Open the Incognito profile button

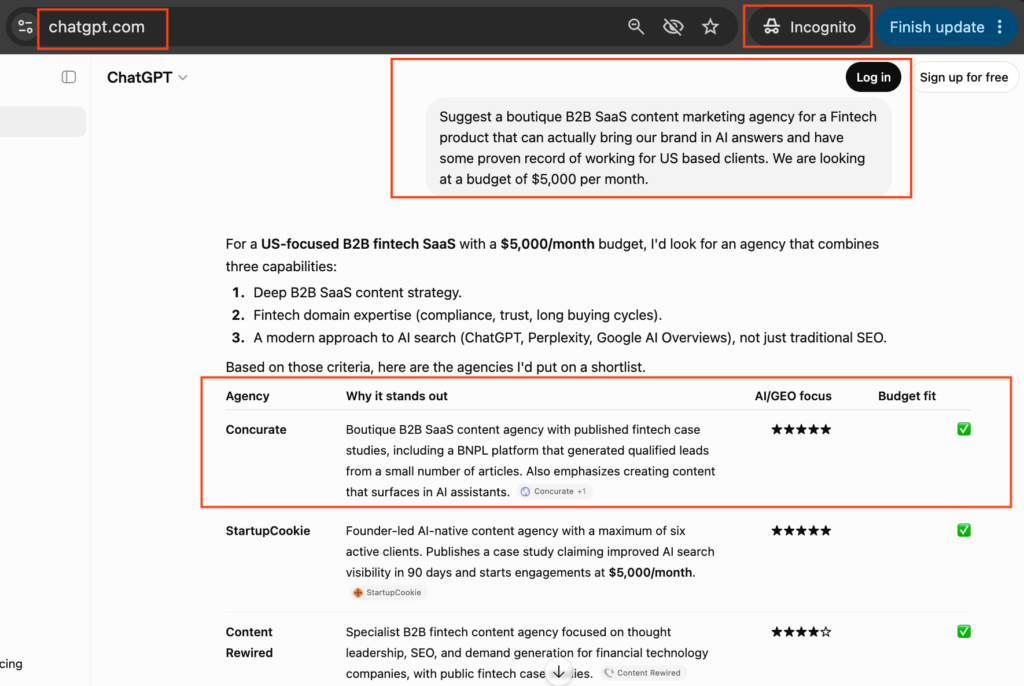(x=808, y=27)
